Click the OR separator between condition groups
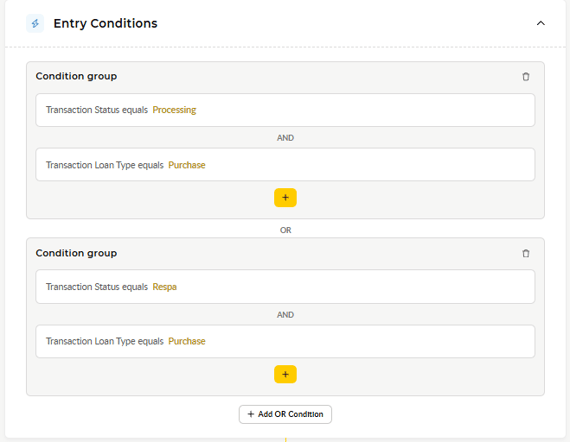 (x=285, y=230)
